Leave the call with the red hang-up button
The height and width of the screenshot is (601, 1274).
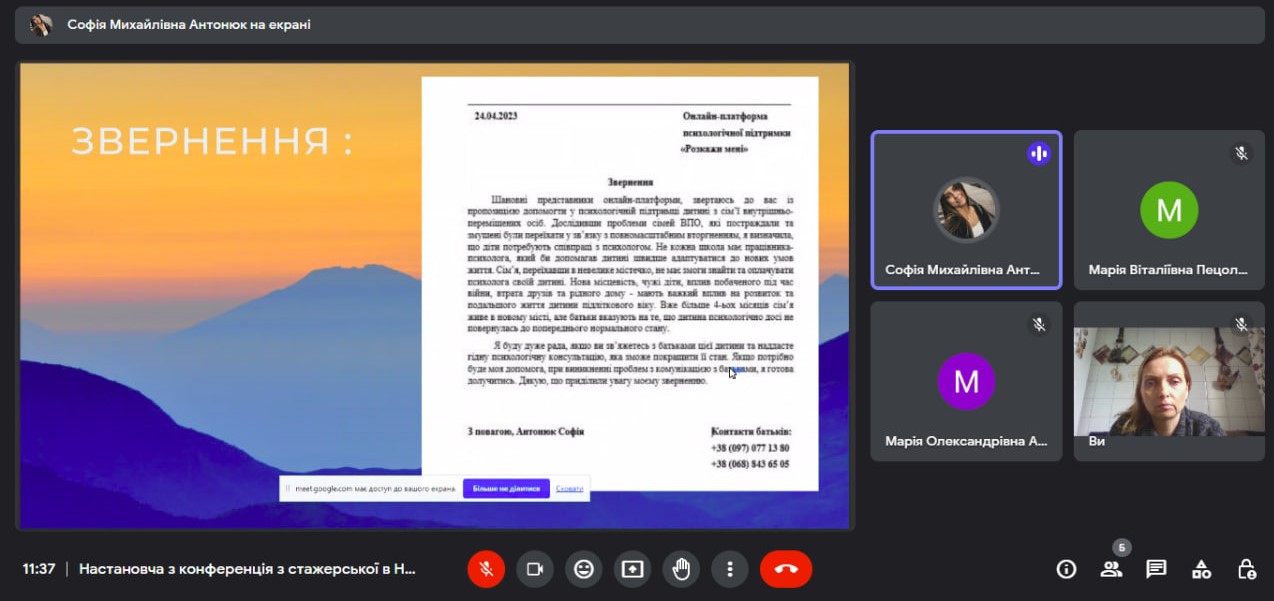[786, 569]
